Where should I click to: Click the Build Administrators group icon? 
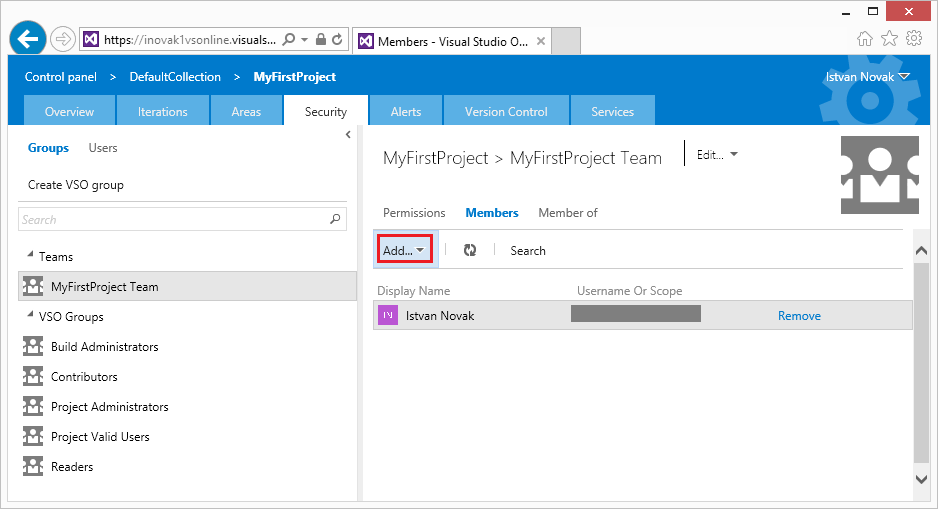pos(33,346)
